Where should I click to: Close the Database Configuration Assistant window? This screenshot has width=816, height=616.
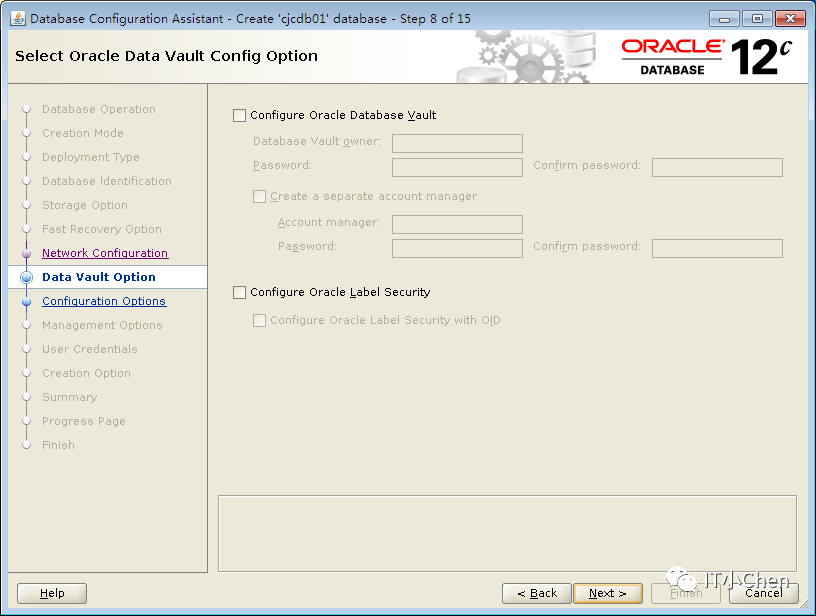[790, 19]
